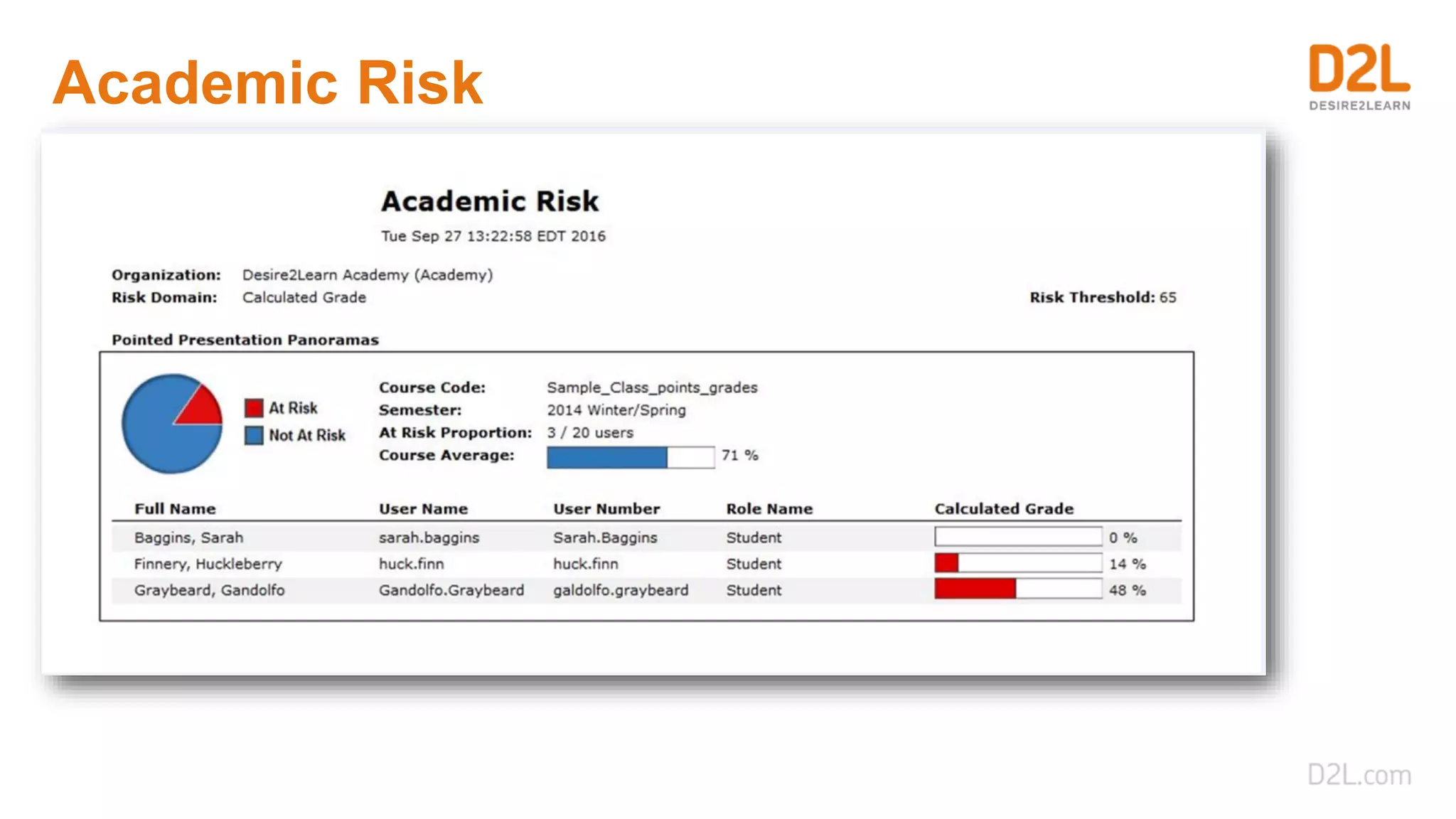Click 'Sample_Class_points_grades' course code

click(x=652, y=388)
